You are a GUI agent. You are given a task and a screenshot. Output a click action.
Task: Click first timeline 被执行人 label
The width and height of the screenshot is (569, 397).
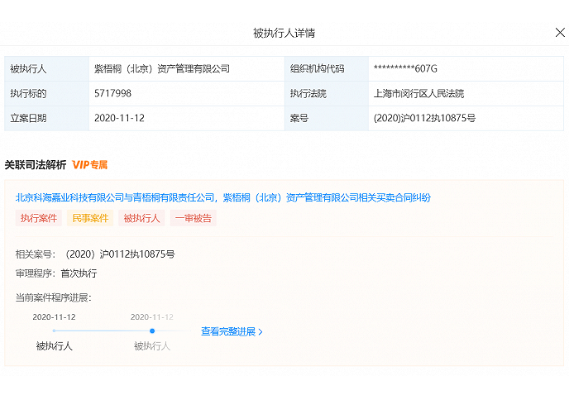point(54,346)
